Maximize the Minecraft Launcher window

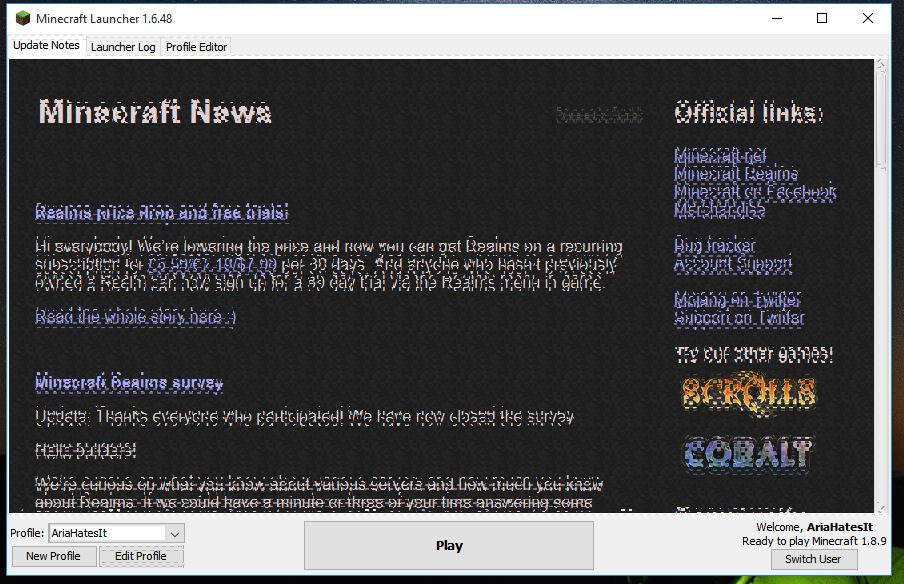click(822, 18)
